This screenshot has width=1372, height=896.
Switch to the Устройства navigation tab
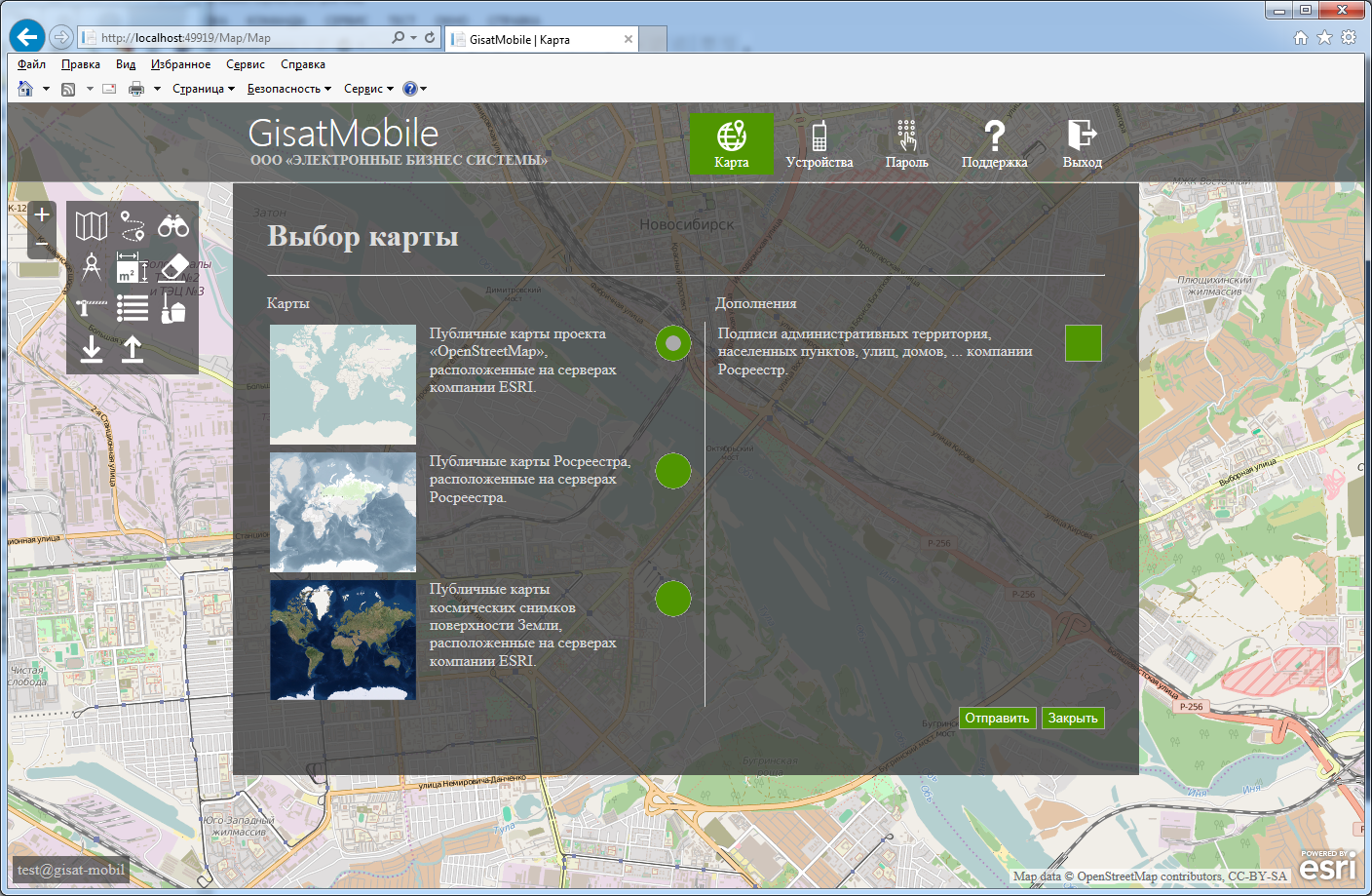(819, 144)
